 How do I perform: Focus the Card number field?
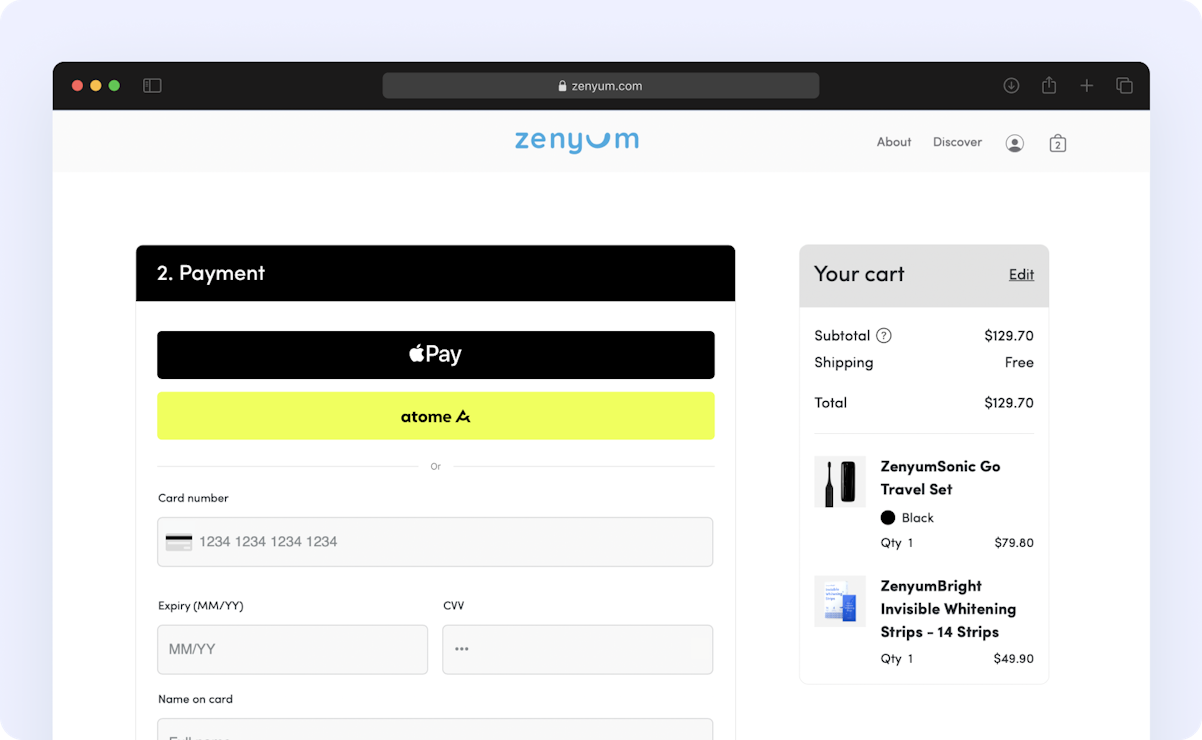(435, 542)
